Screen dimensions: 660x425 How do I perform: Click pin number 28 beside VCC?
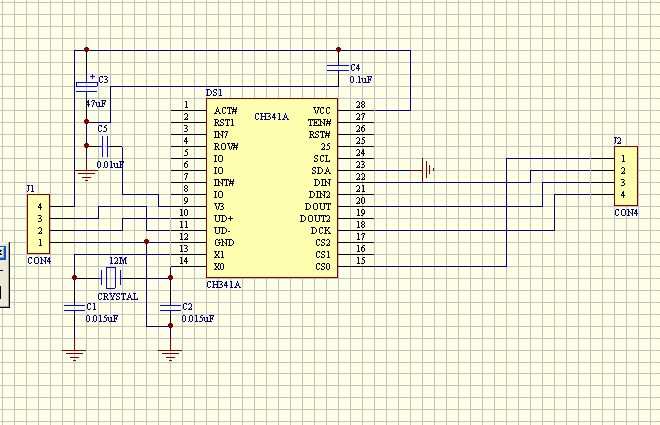pyautogui.click(x=361, y=104)
